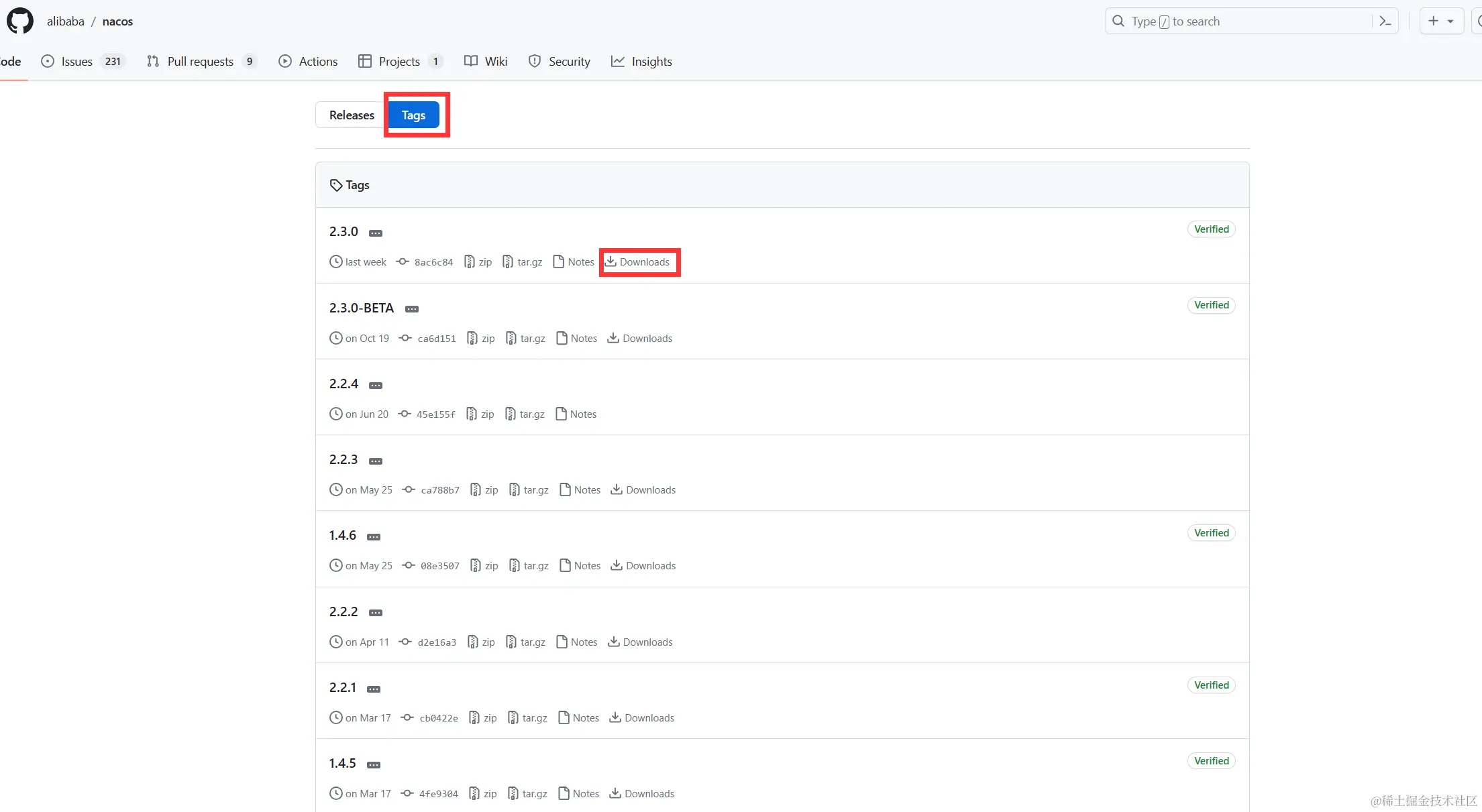
Task: Select the Releases toggle button
Action: tap(352, 115)
